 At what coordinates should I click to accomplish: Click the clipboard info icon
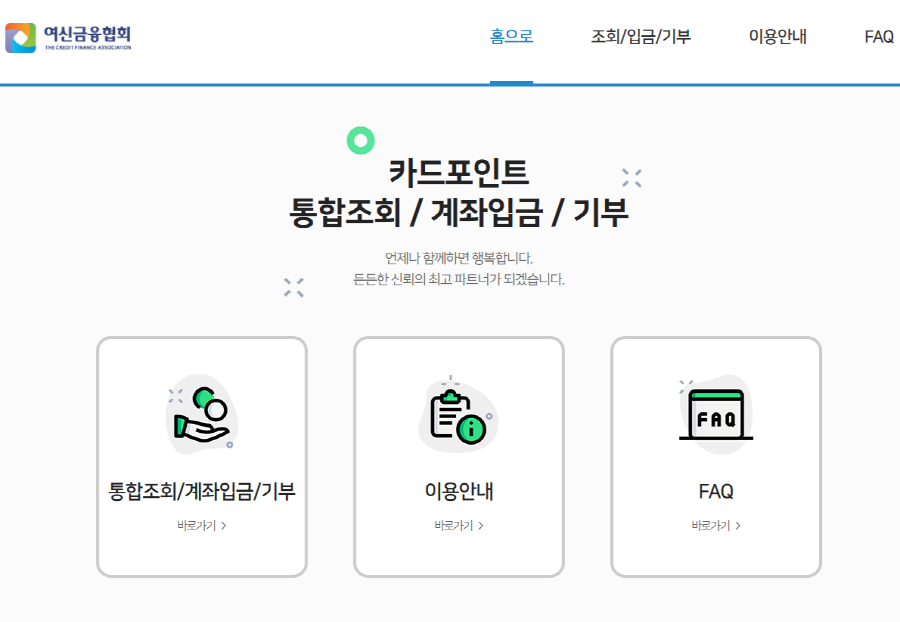pyautogui.click(x=457, y=416)
